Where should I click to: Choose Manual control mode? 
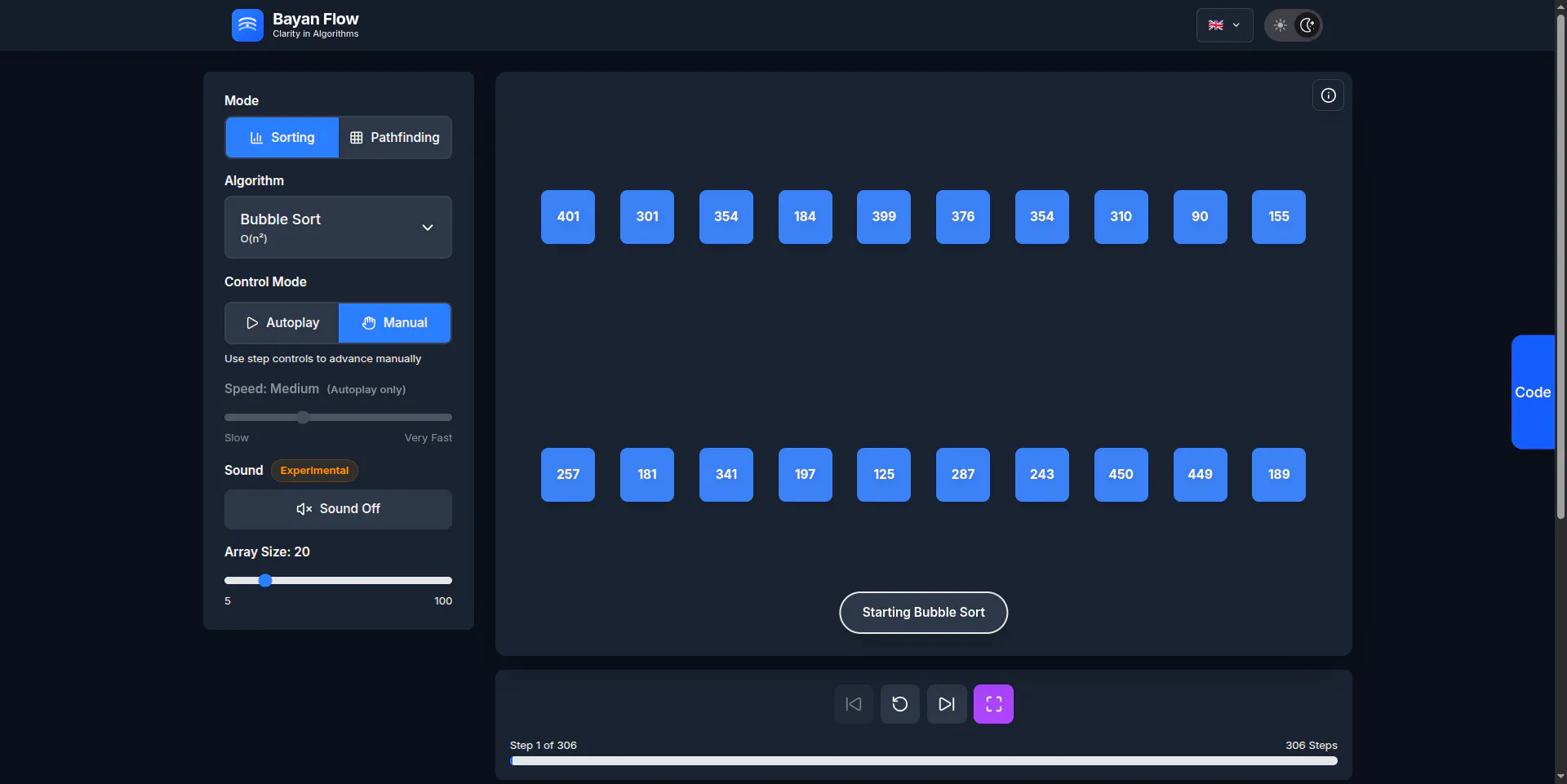395,323
